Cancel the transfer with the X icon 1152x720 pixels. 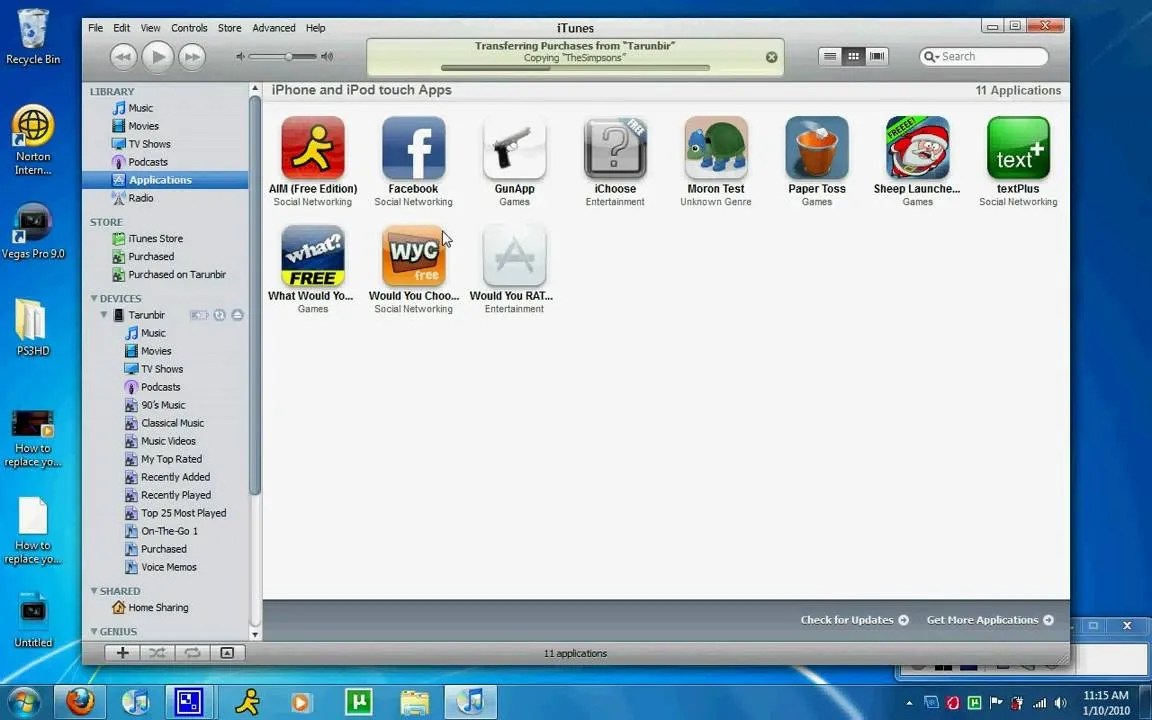[771, 57]
